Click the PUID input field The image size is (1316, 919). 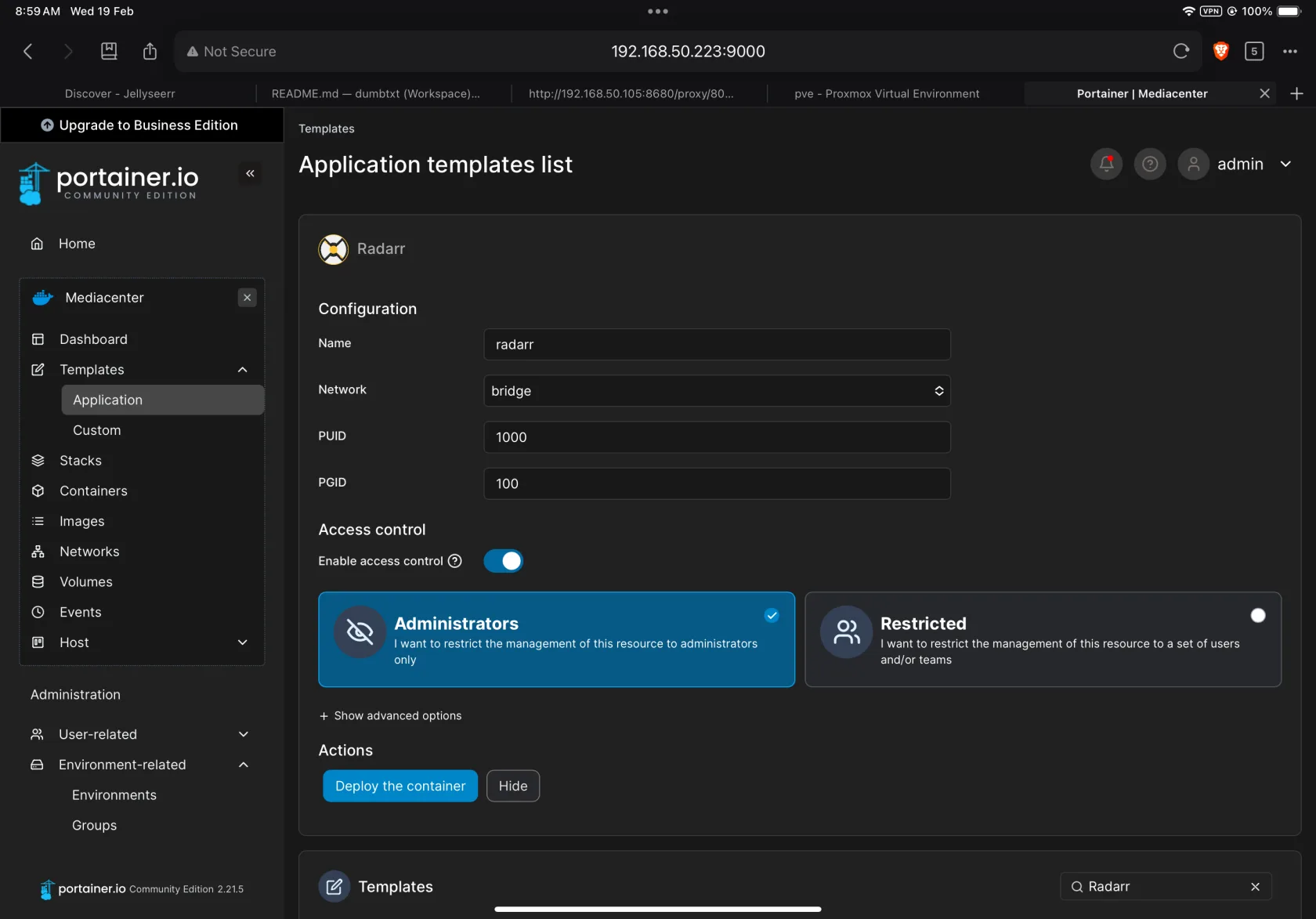tap(717, 437)
